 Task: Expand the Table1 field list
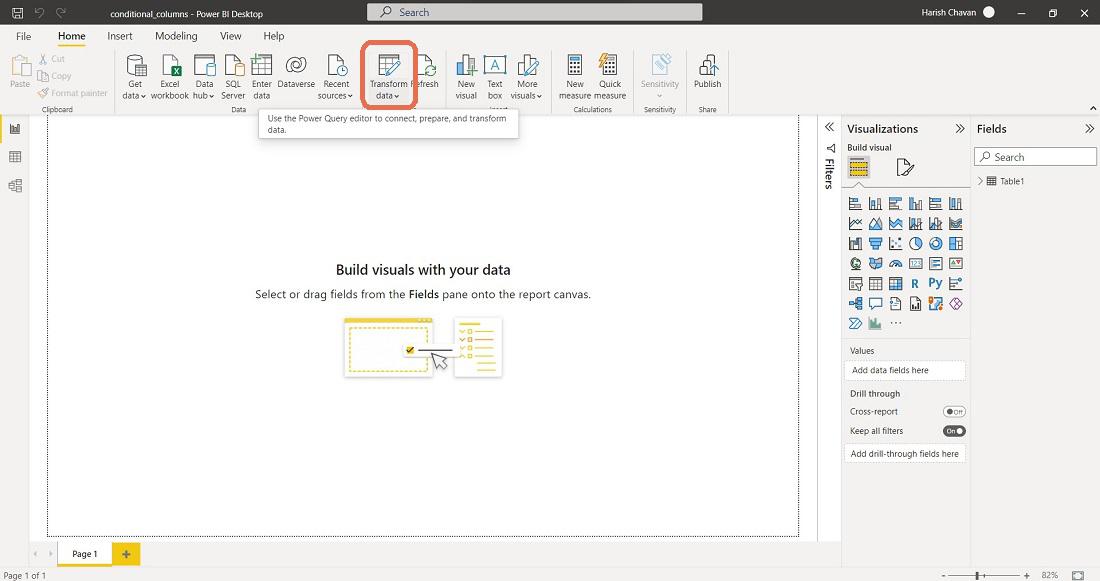[x=980, y=181]
